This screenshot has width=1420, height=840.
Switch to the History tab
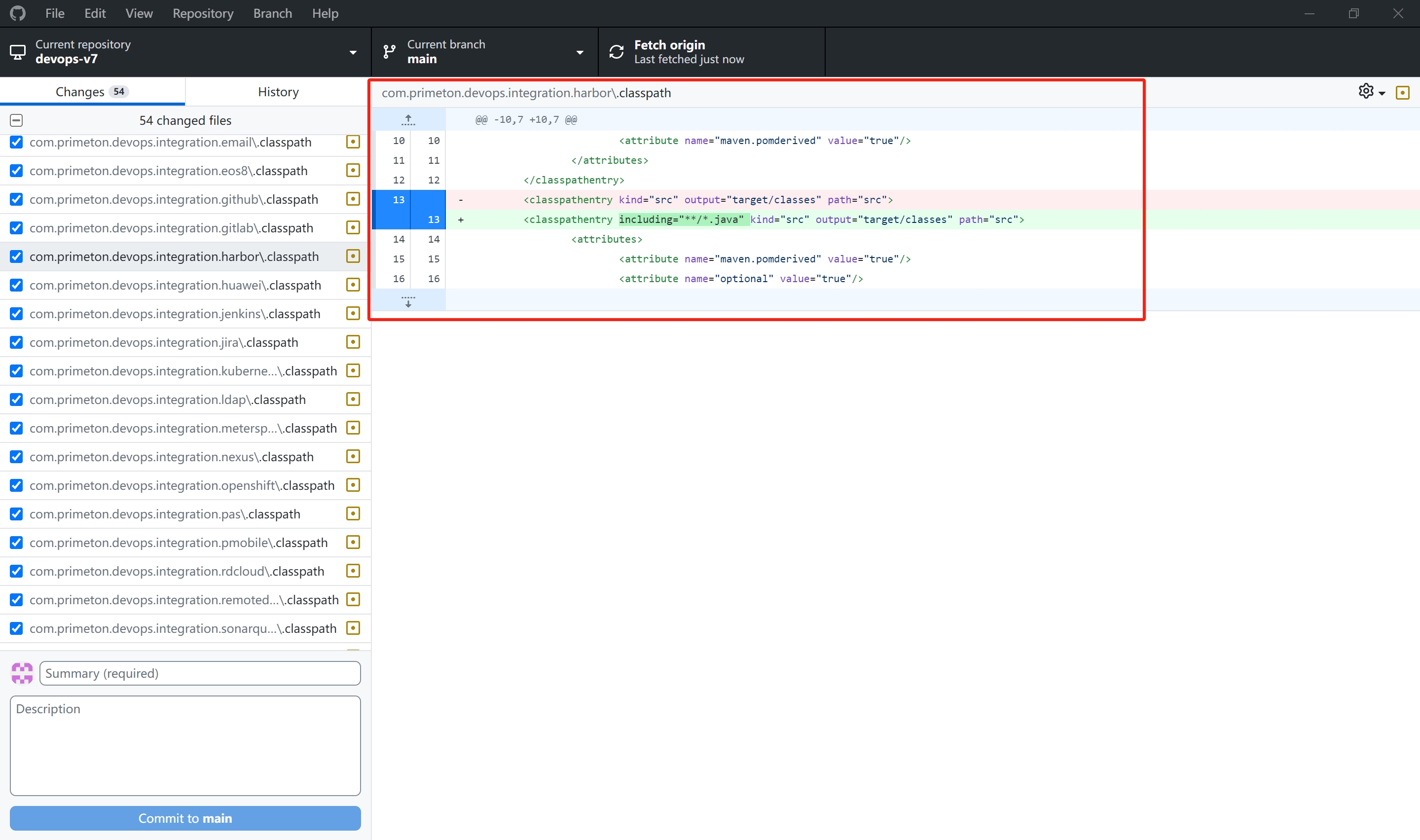click(x=278, y=91)
